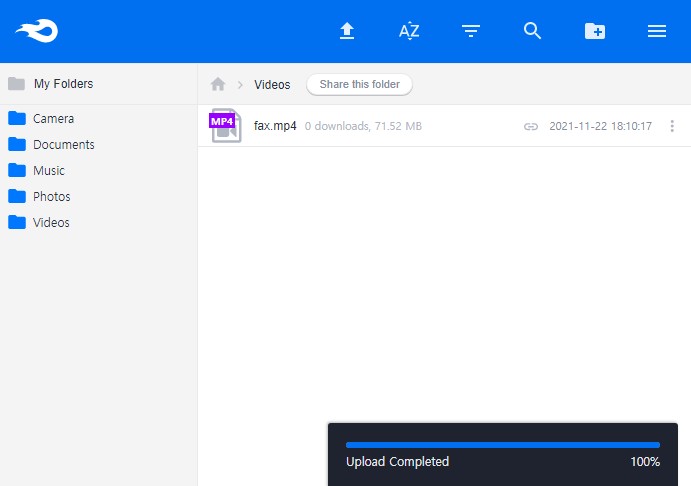Click the Documents folder icon

tap(17, 144)
